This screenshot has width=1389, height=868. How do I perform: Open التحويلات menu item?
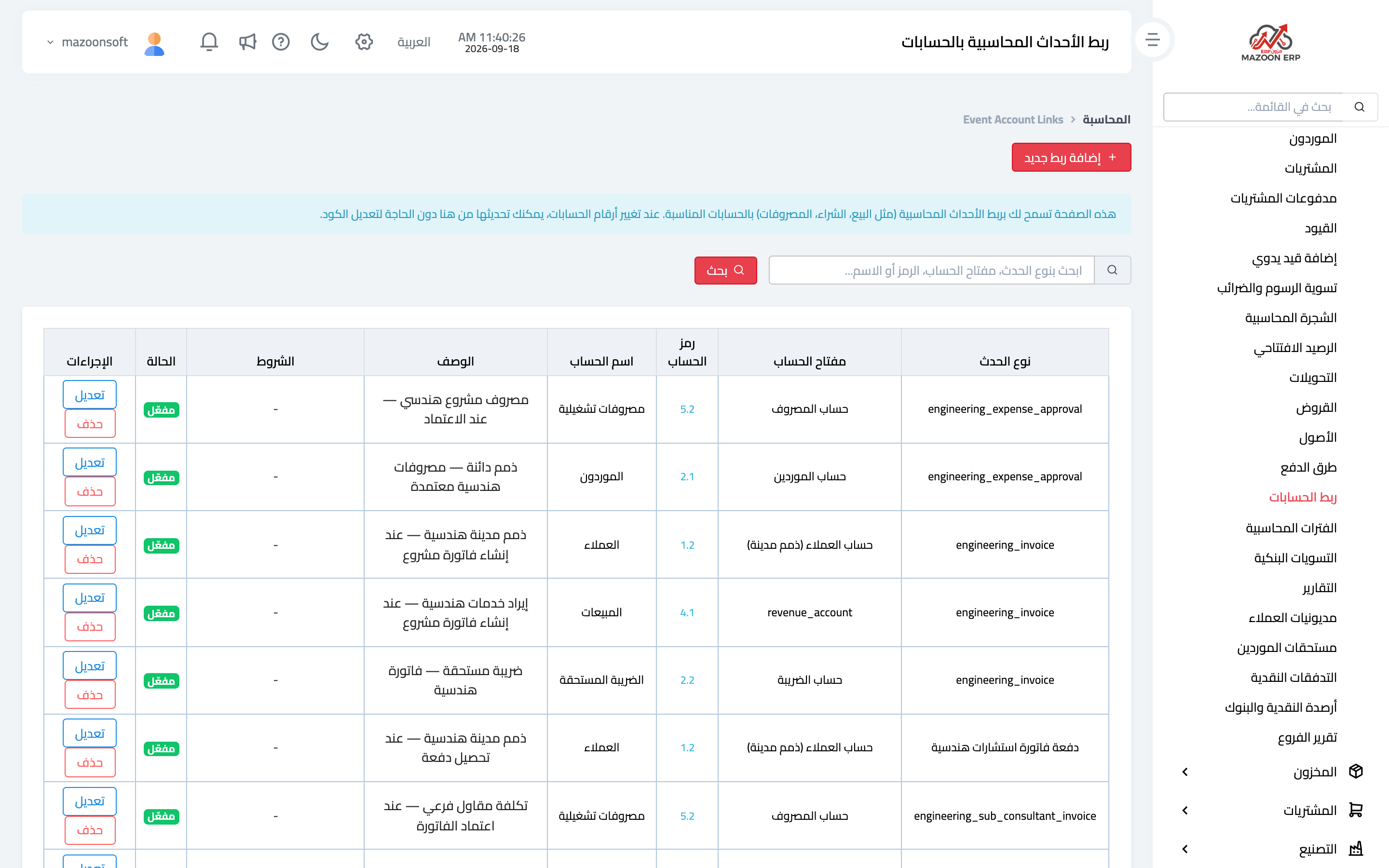[1313, 377]
